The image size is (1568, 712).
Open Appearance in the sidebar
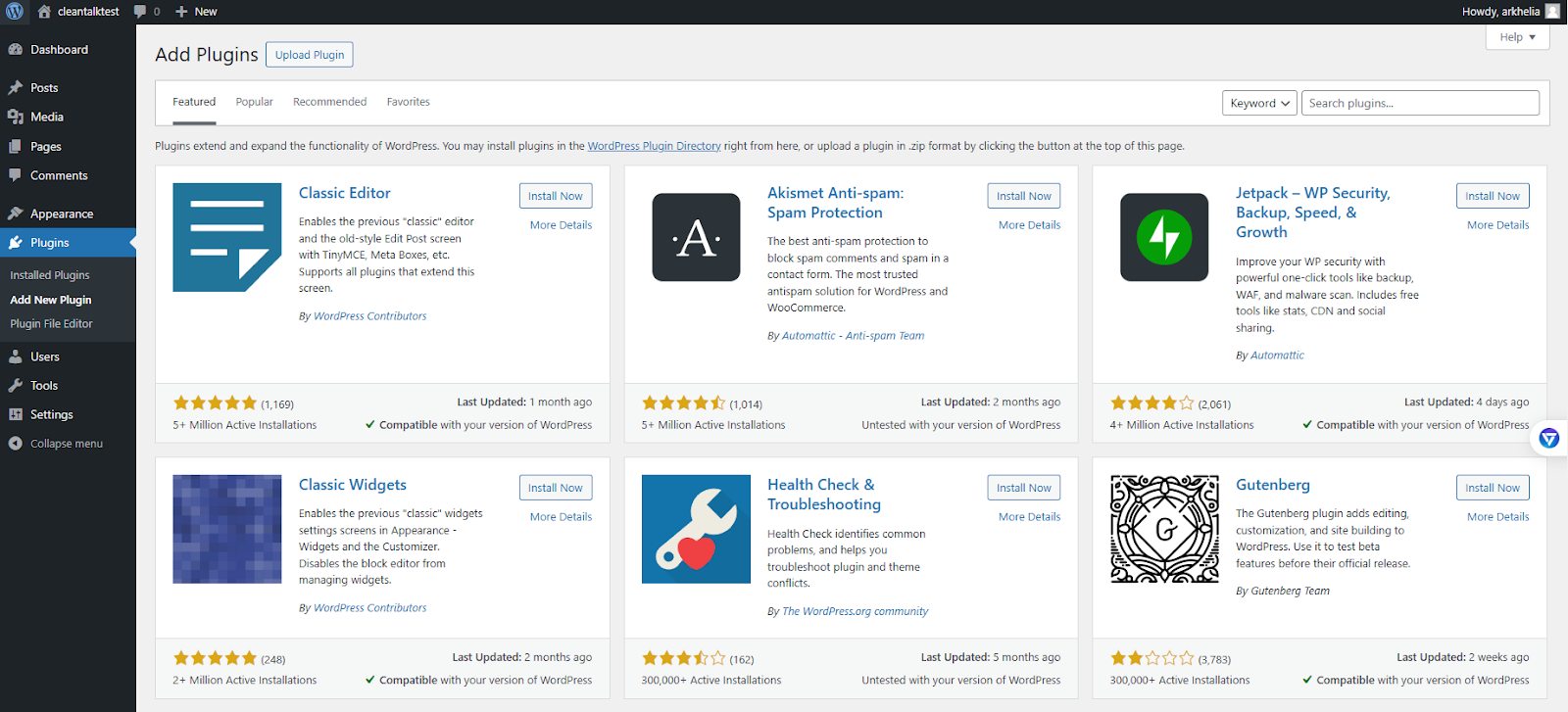pos(62,214)
